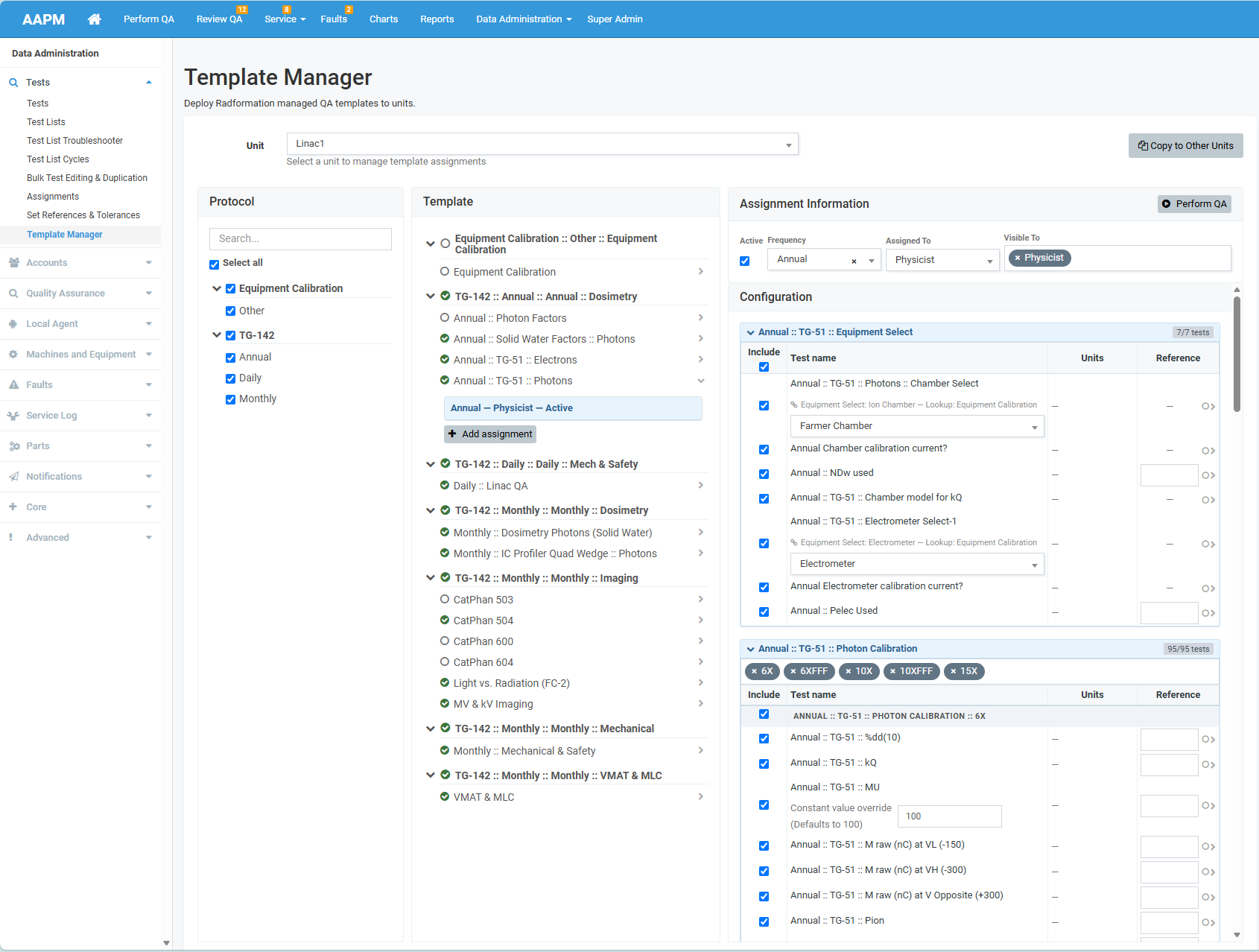Click the sidebar scroll down arrow
The image size is (1259, 952).
(x=166, y=943)
